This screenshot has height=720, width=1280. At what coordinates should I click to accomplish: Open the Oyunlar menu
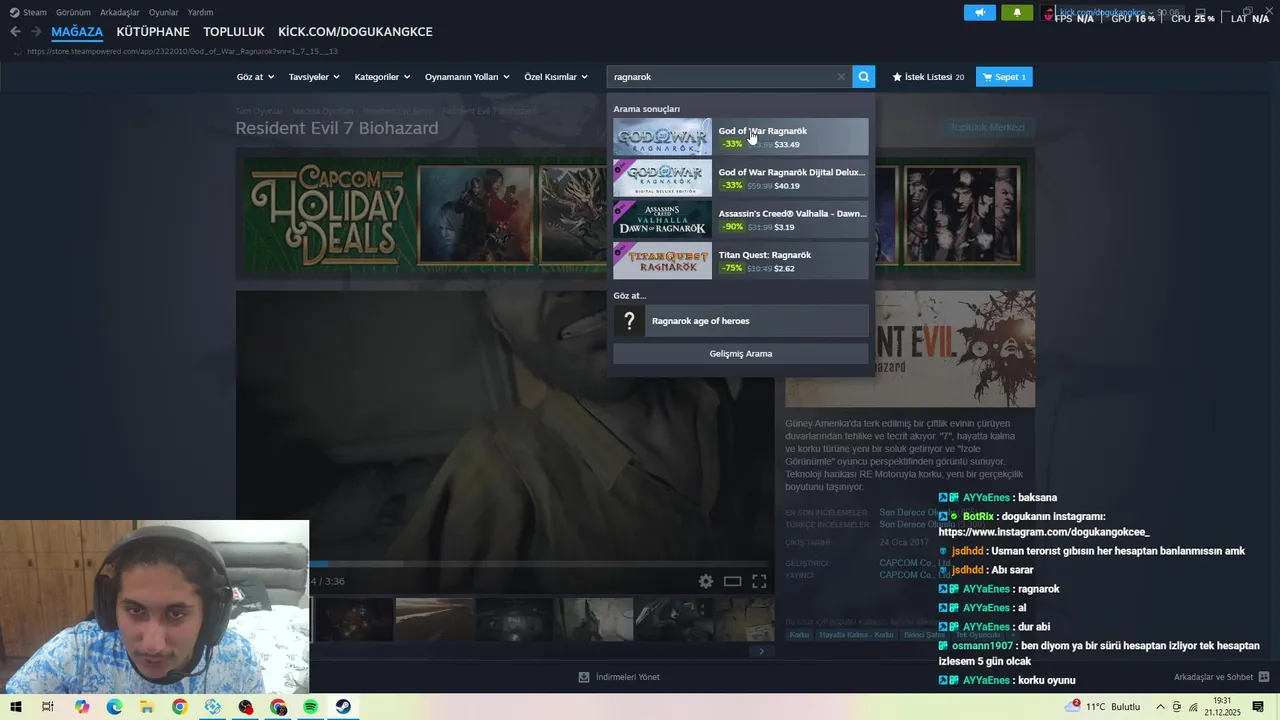tap(163, 12)
